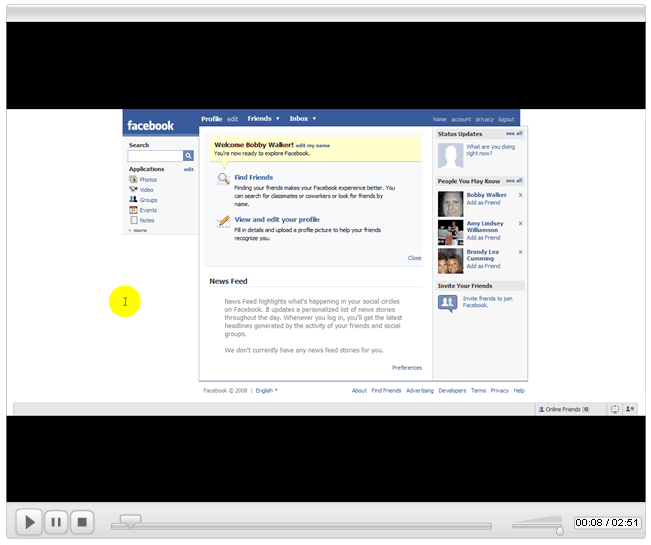This screenshot has width=651, height=545.
Task: Click the friend status icon in chat bar
Action: click(x=630, y=409)
